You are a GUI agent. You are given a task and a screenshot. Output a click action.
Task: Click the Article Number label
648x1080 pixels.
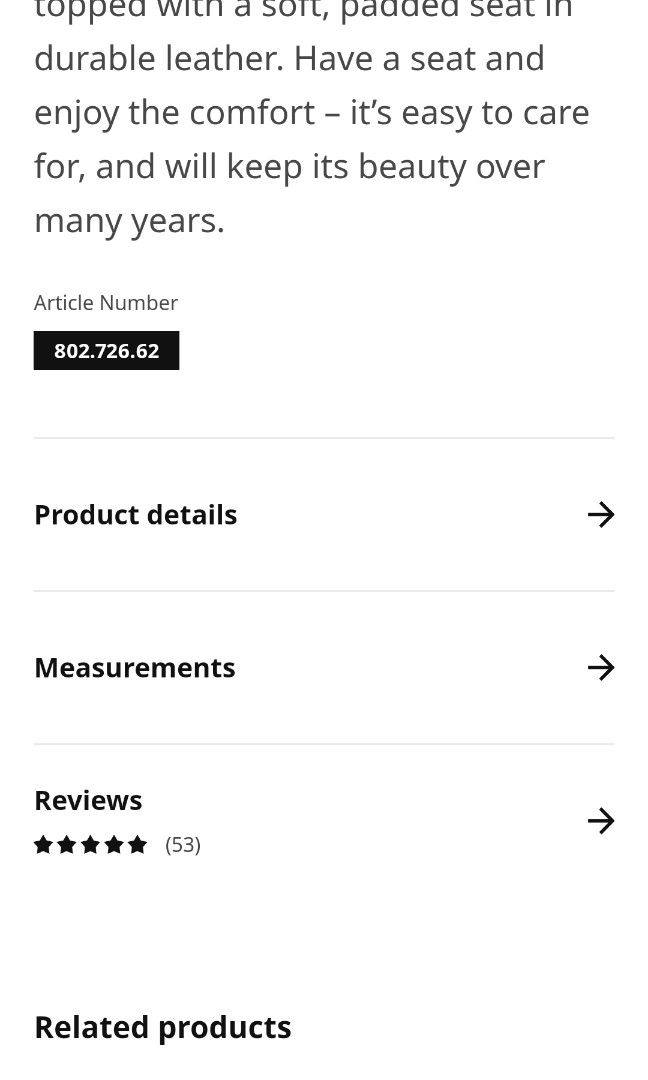[x=106, y=303]
